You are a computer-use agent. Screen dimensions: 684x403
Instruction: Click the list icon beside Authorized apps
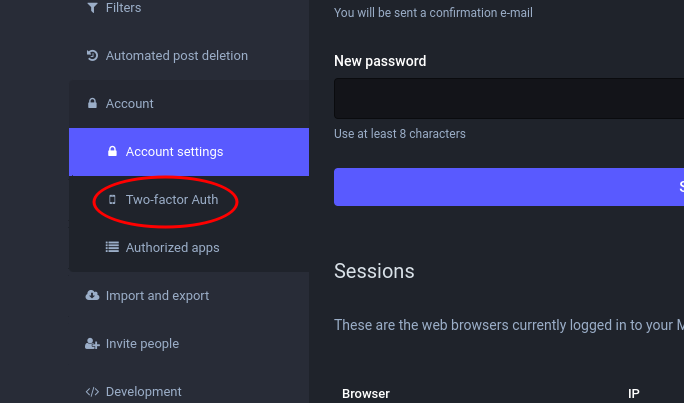coord(112,247)
